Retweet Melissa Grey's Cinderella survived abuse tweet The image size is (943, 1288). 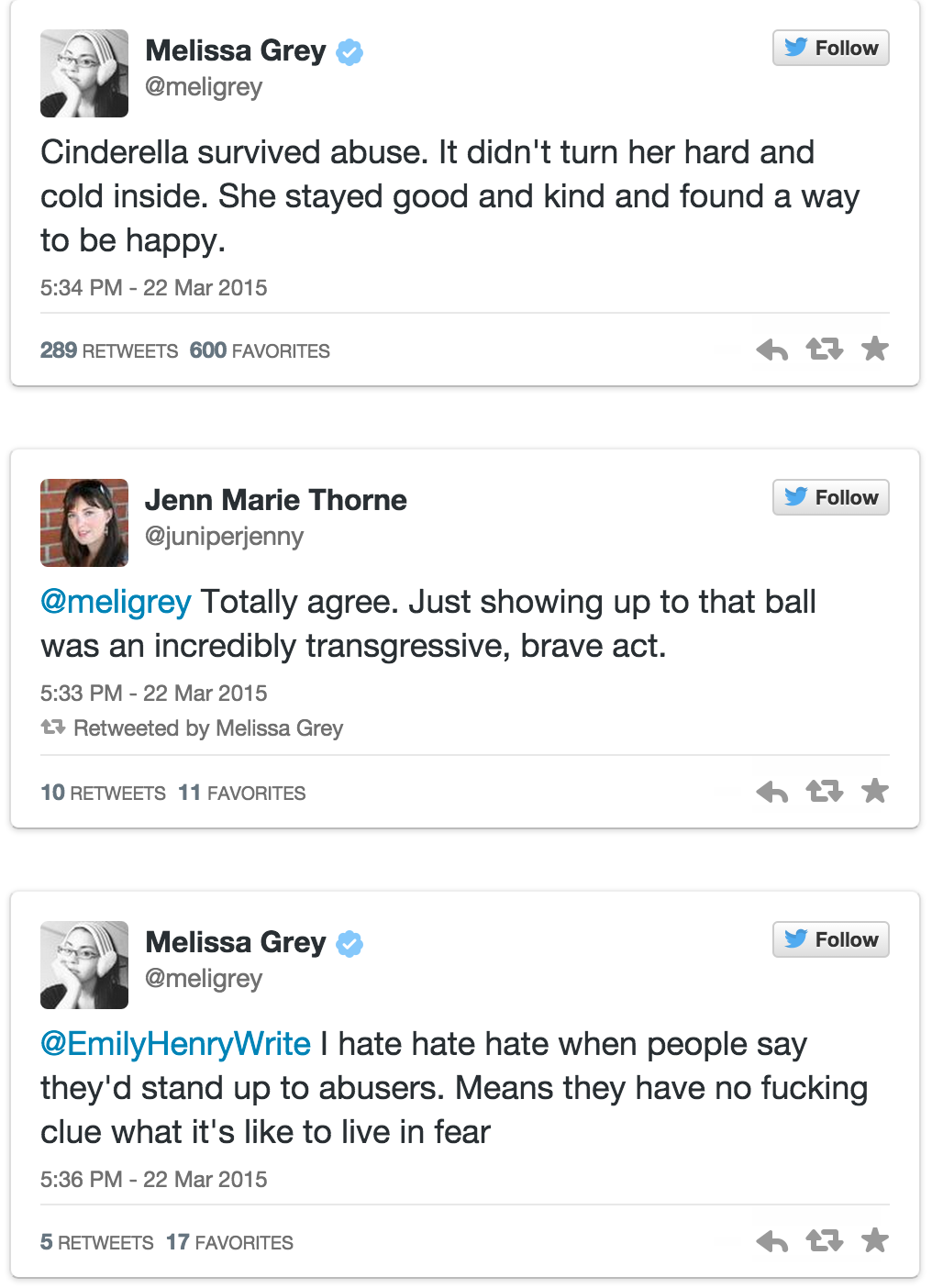(824, 350)
